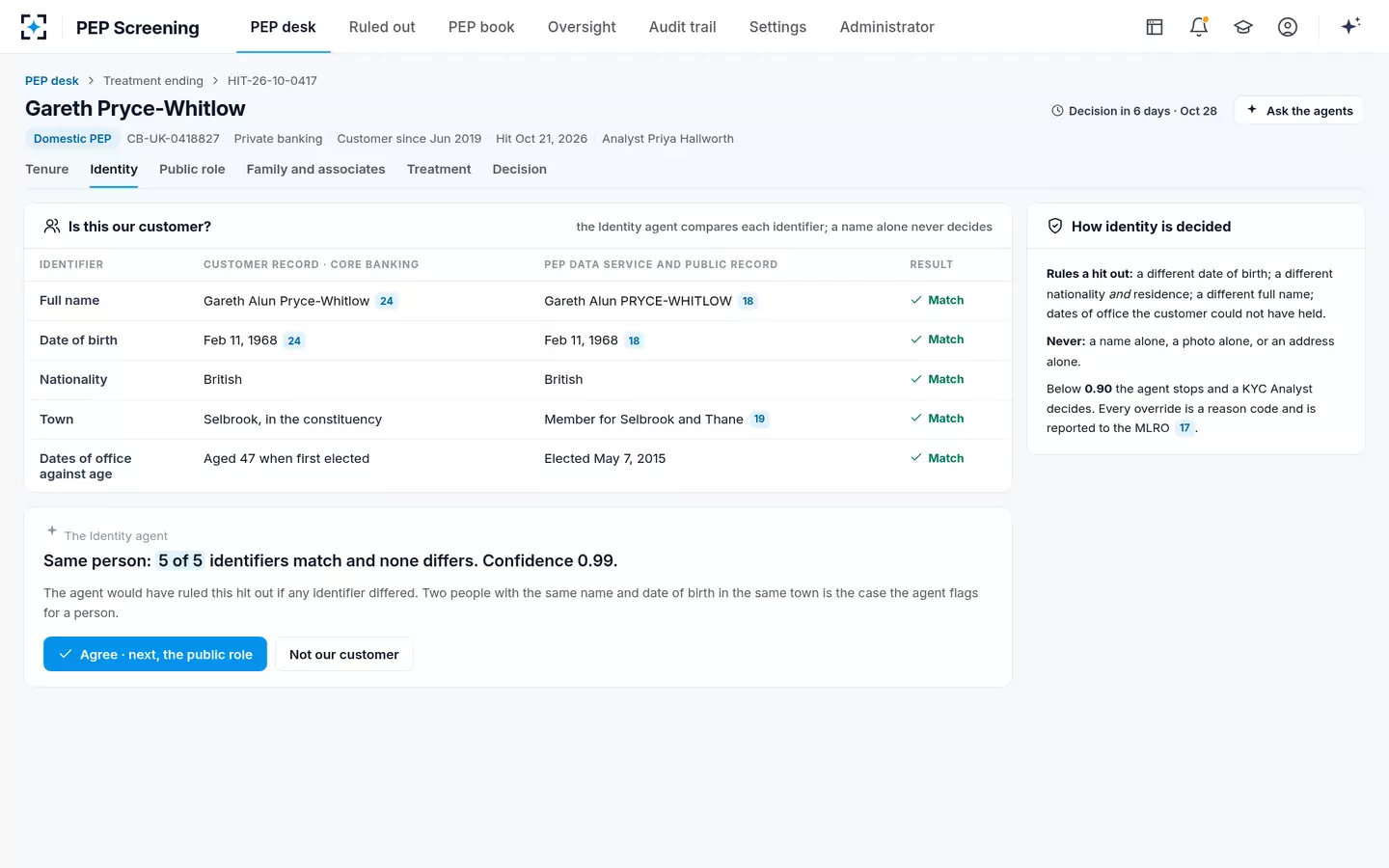Switch to the Oversight tab
The image size is (1389, 868).
click(582, 27)
